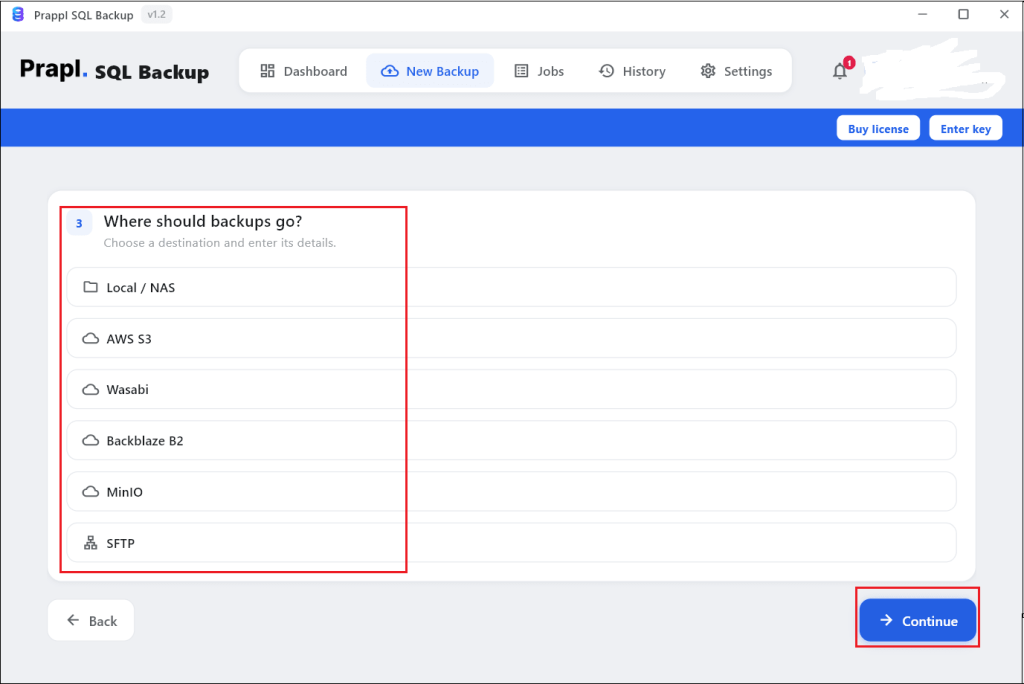Screen dimensions: 1024x684
Task: Go to the Dashboard tab
Action: (x=304, y=71)
